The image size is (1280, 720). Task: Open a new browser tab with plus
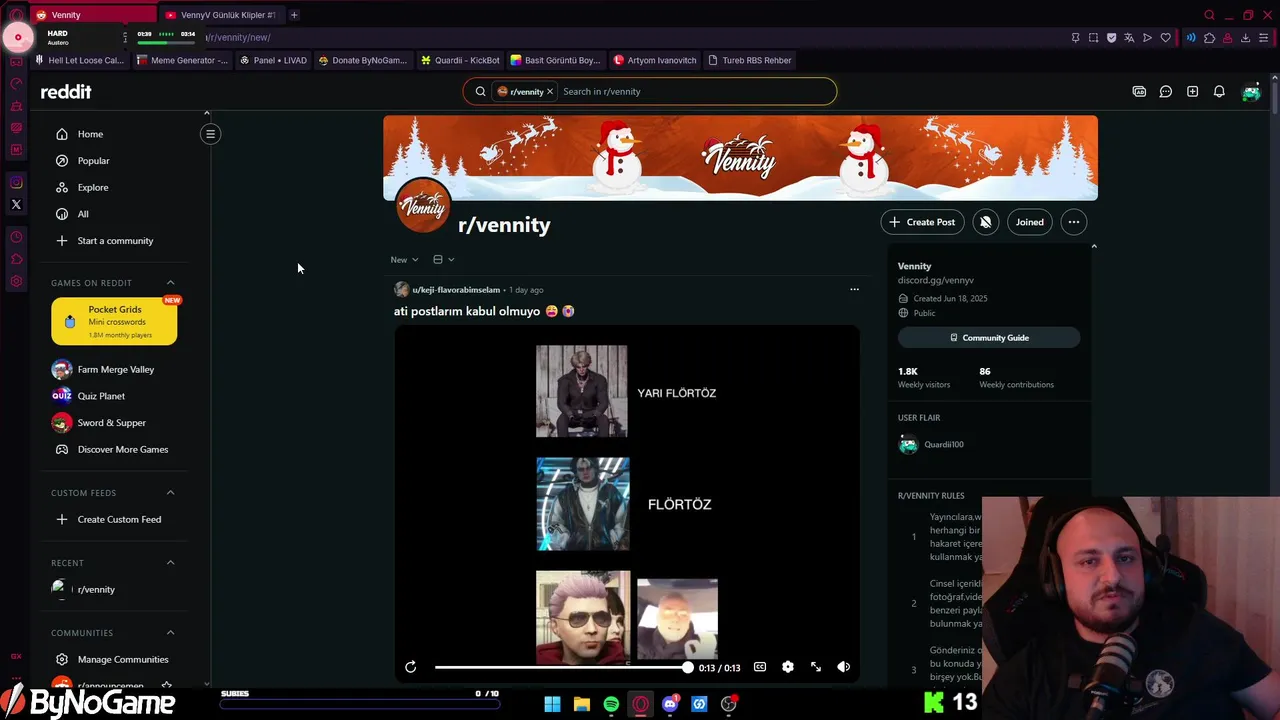pyautogui.click(x=294, y=15)
